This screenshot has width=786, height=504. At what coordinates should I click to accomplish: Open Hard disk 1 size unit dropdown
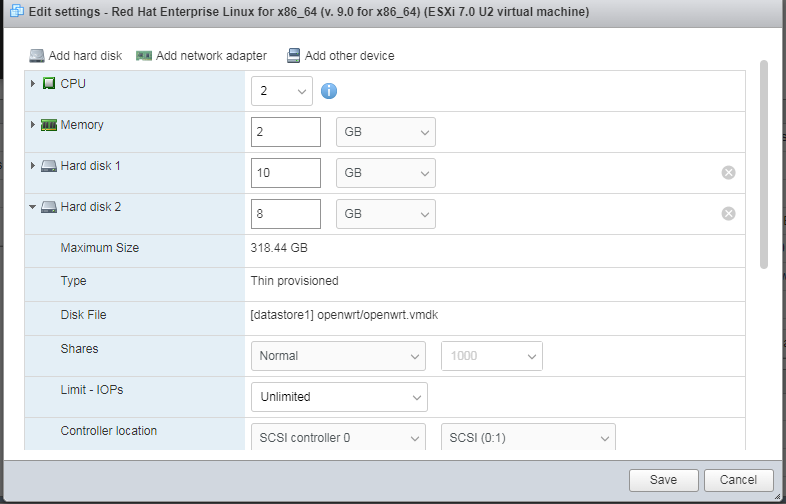point(385,173)
